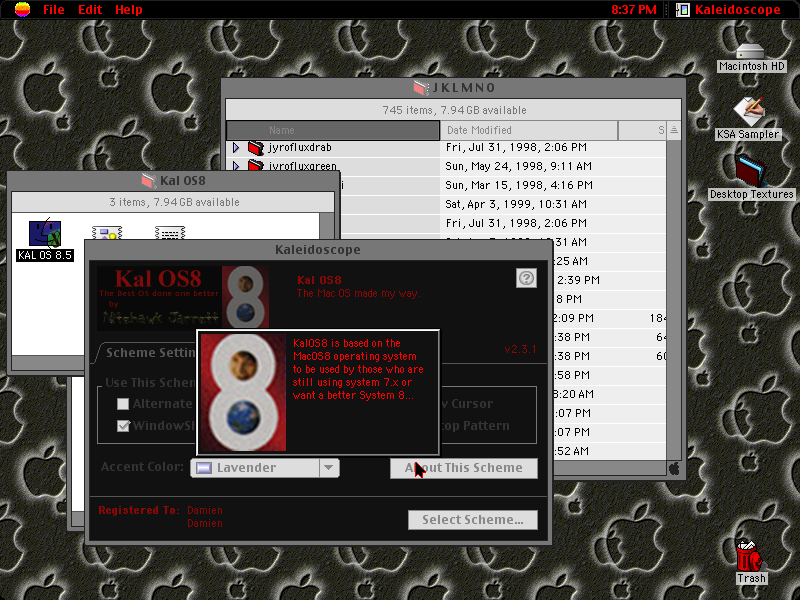Click the Kal OS8 window title folder icon
This screenshot has height=600, width=800.
pyautogui.click(x=148, y=180)
